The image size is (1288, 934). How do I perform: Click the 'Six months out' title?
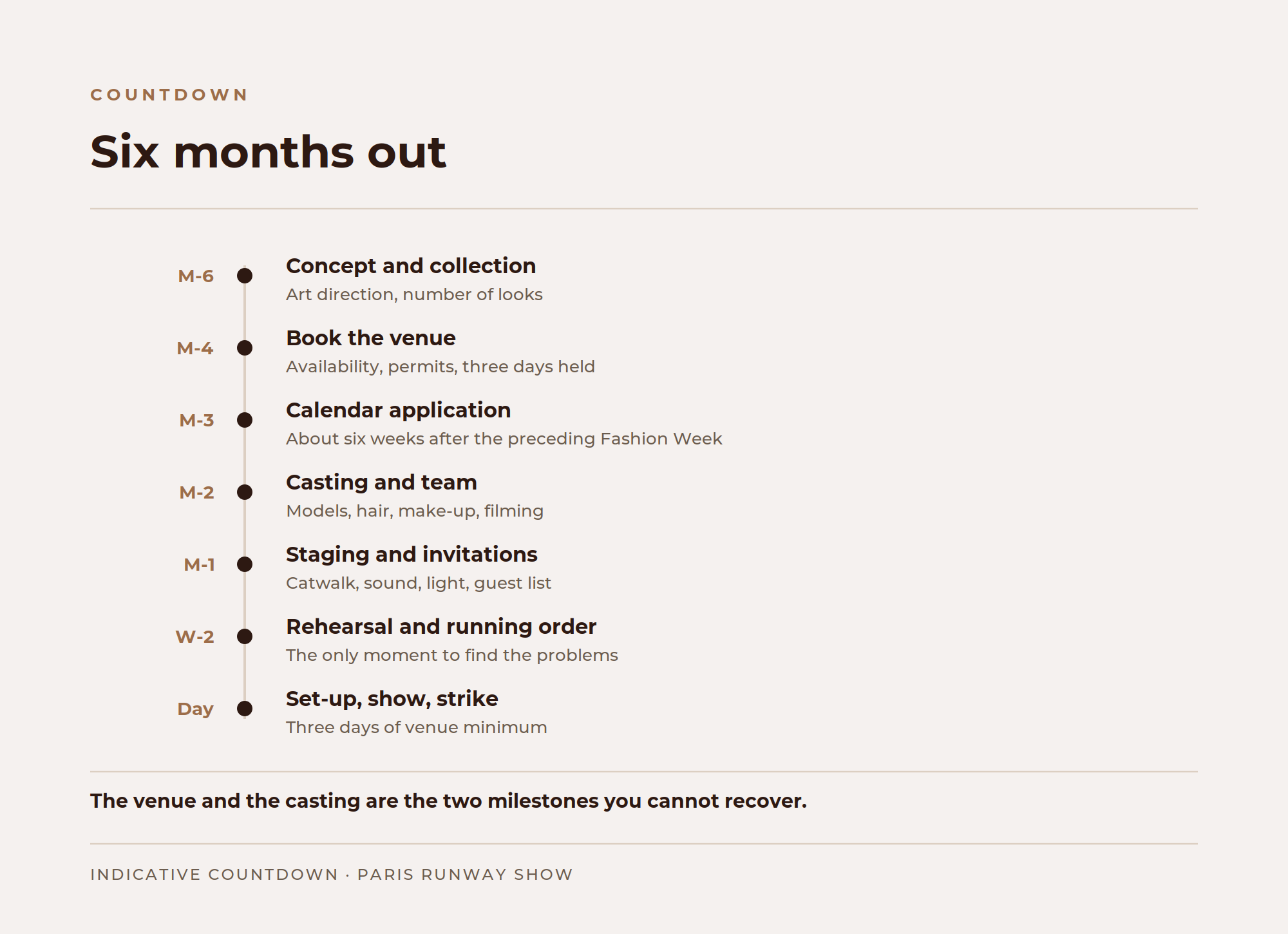pos(268,152)
